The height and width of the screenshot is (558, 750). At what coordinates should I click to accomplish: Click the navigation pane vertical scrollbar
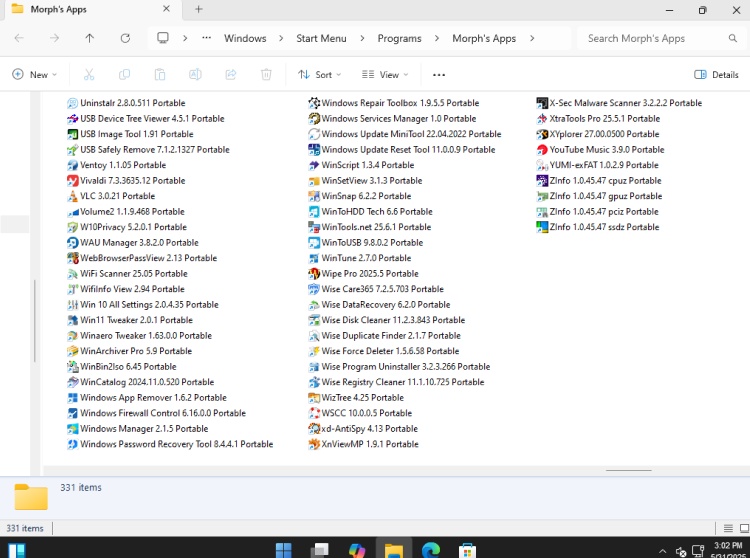pos(34,321)
